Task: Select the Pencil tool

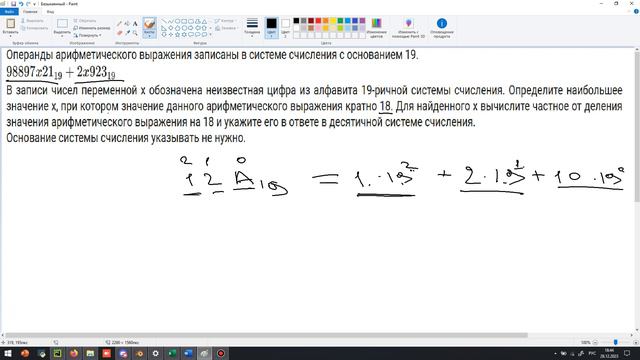Action: pos(120,24)
